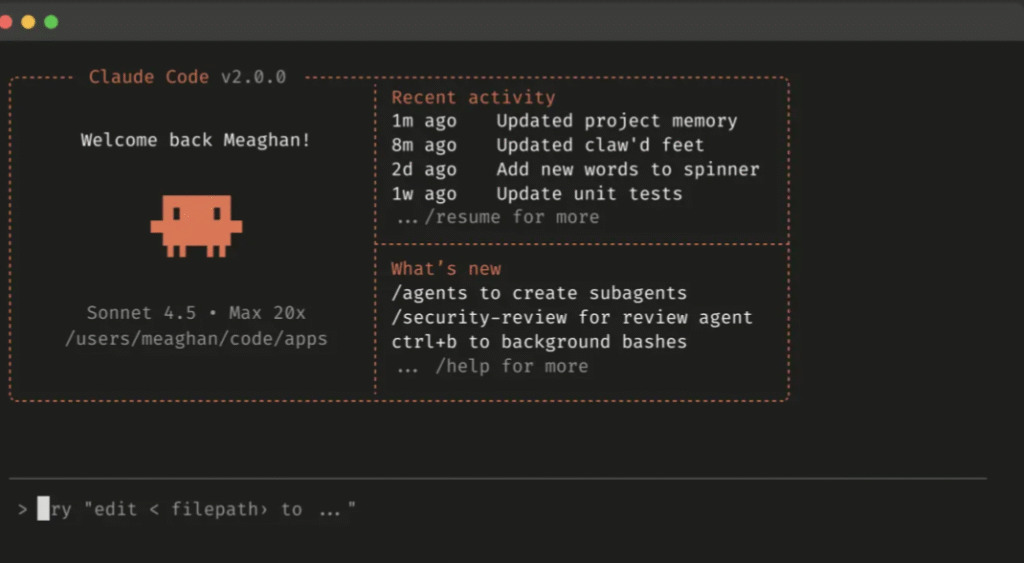
Task: Click the green maximize window button
Action: coord(51,21)
